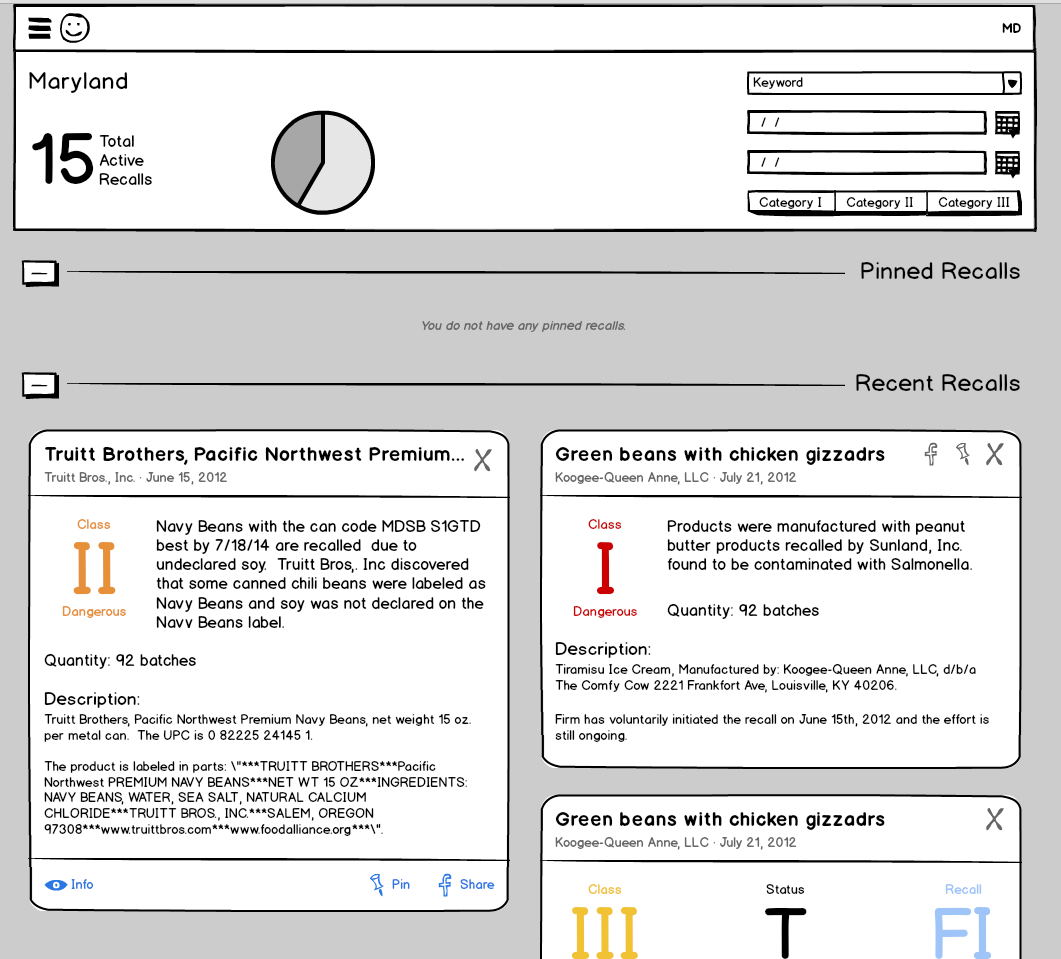Click pushpin icon on Class I Green beans card
Screen dimensions: 1061x959
[x=963, y=454]
